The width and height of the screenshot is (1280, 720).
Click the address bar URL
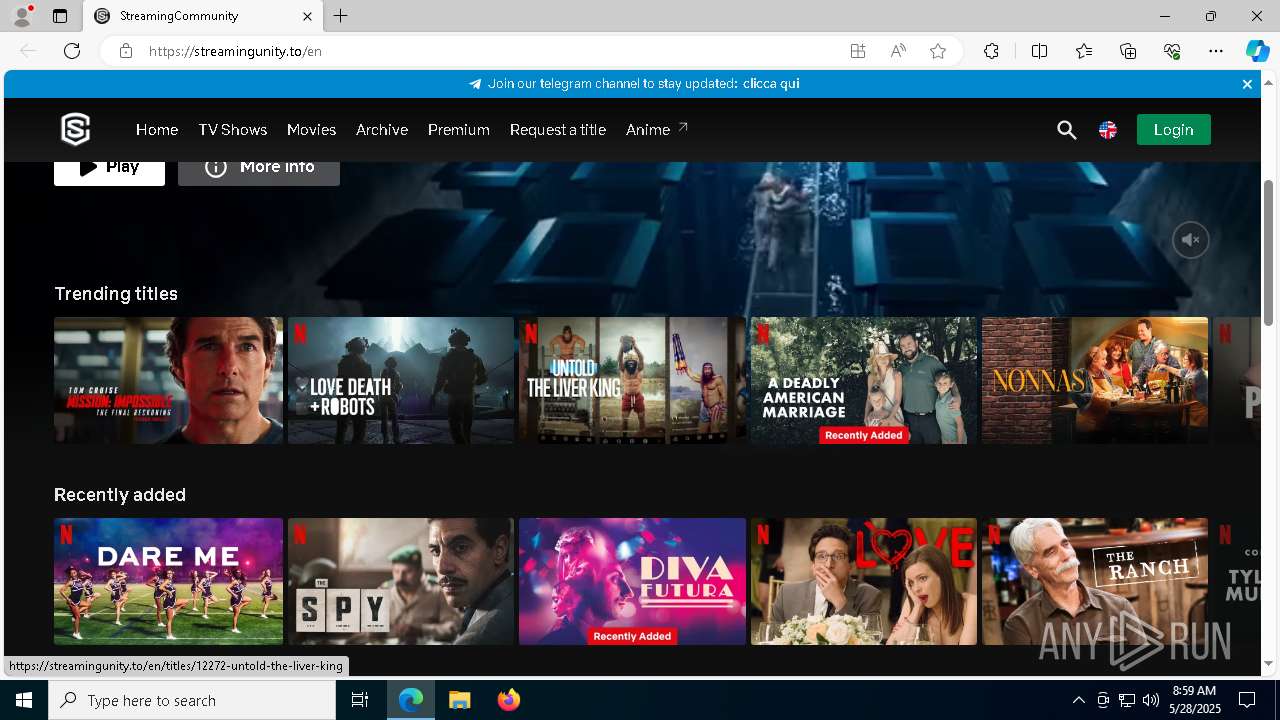point(236,51)
